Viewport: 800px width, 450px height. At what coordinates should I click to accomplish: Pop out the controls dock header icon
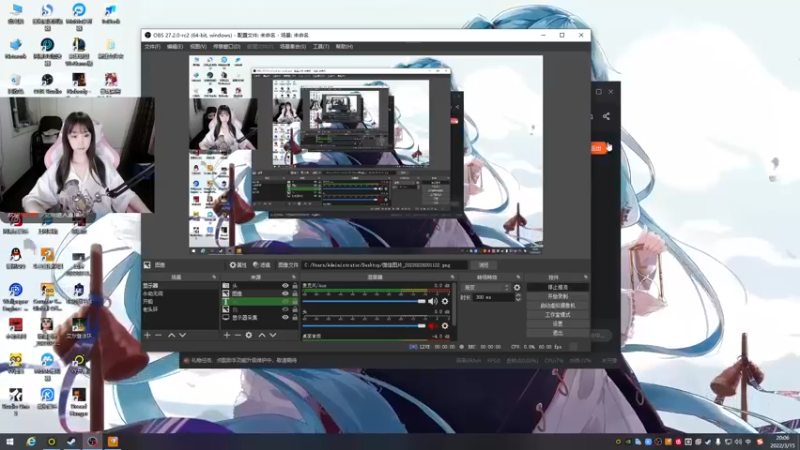click(585, 277)
